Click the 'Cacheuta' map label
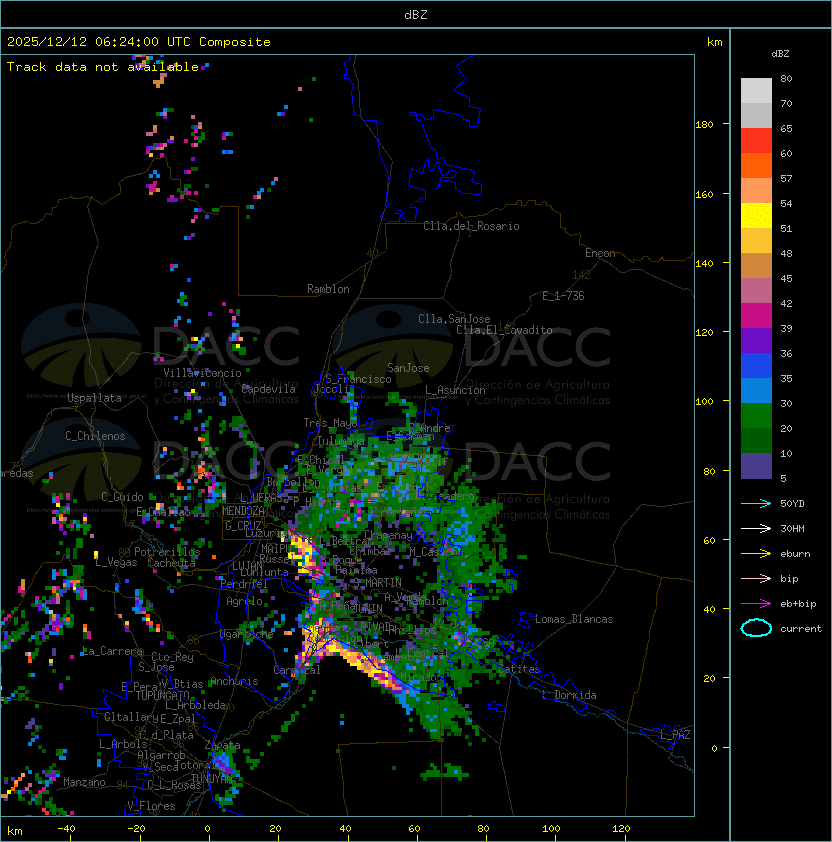Viewport: 832px width, 842px height. 171,563
